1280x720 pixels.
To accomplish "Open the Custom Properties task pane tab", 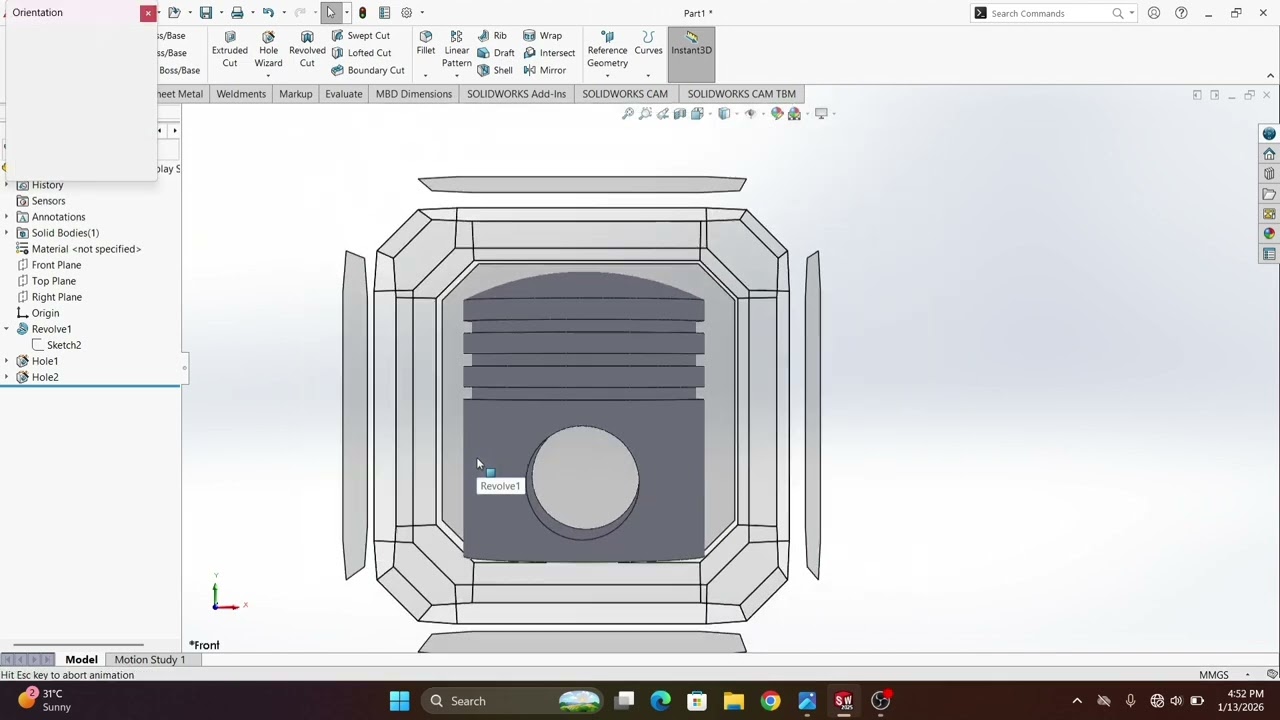I will pos(1269,254).
